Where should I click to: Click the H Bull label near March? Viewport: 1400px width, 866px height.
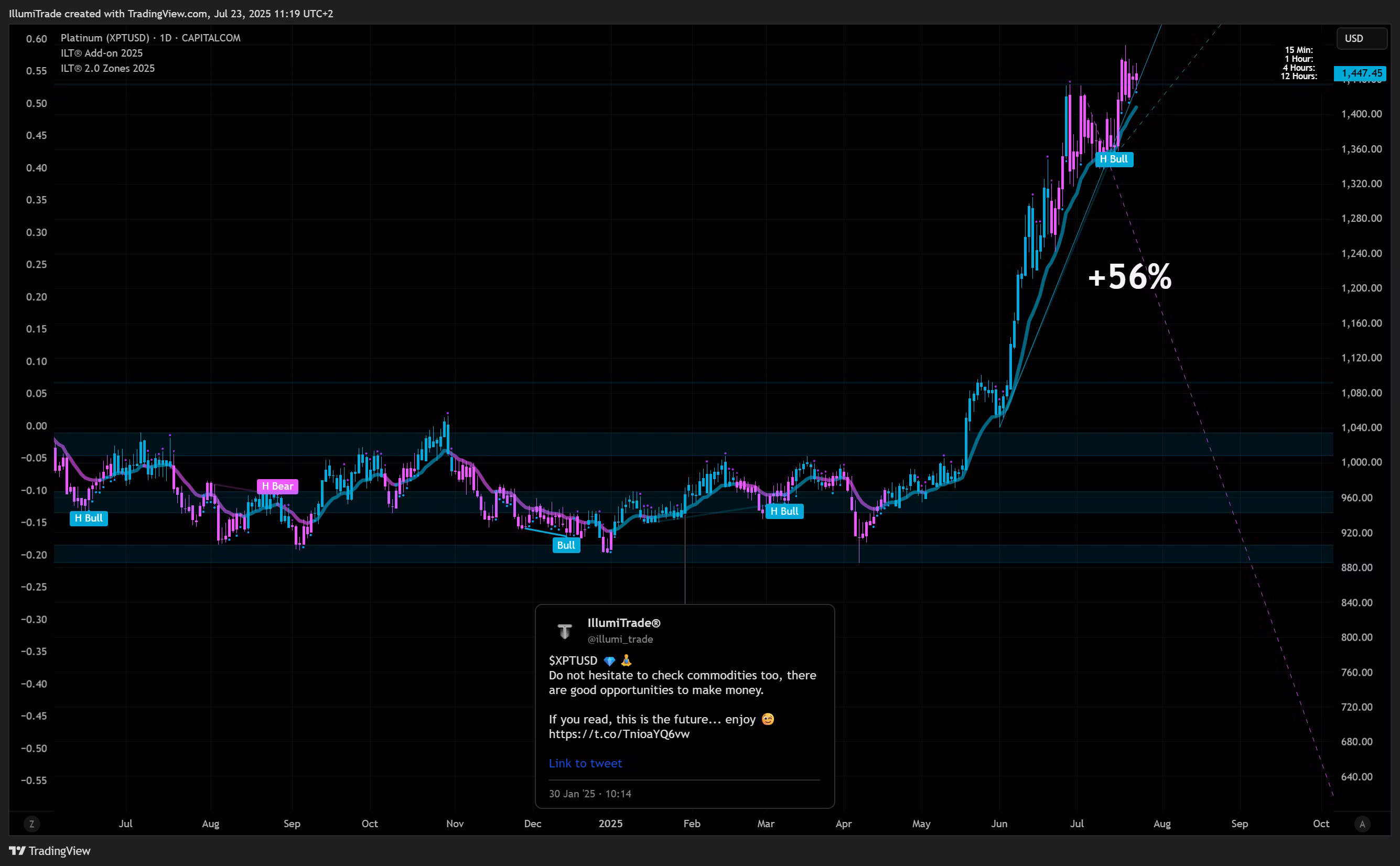(x=784, y=511)
